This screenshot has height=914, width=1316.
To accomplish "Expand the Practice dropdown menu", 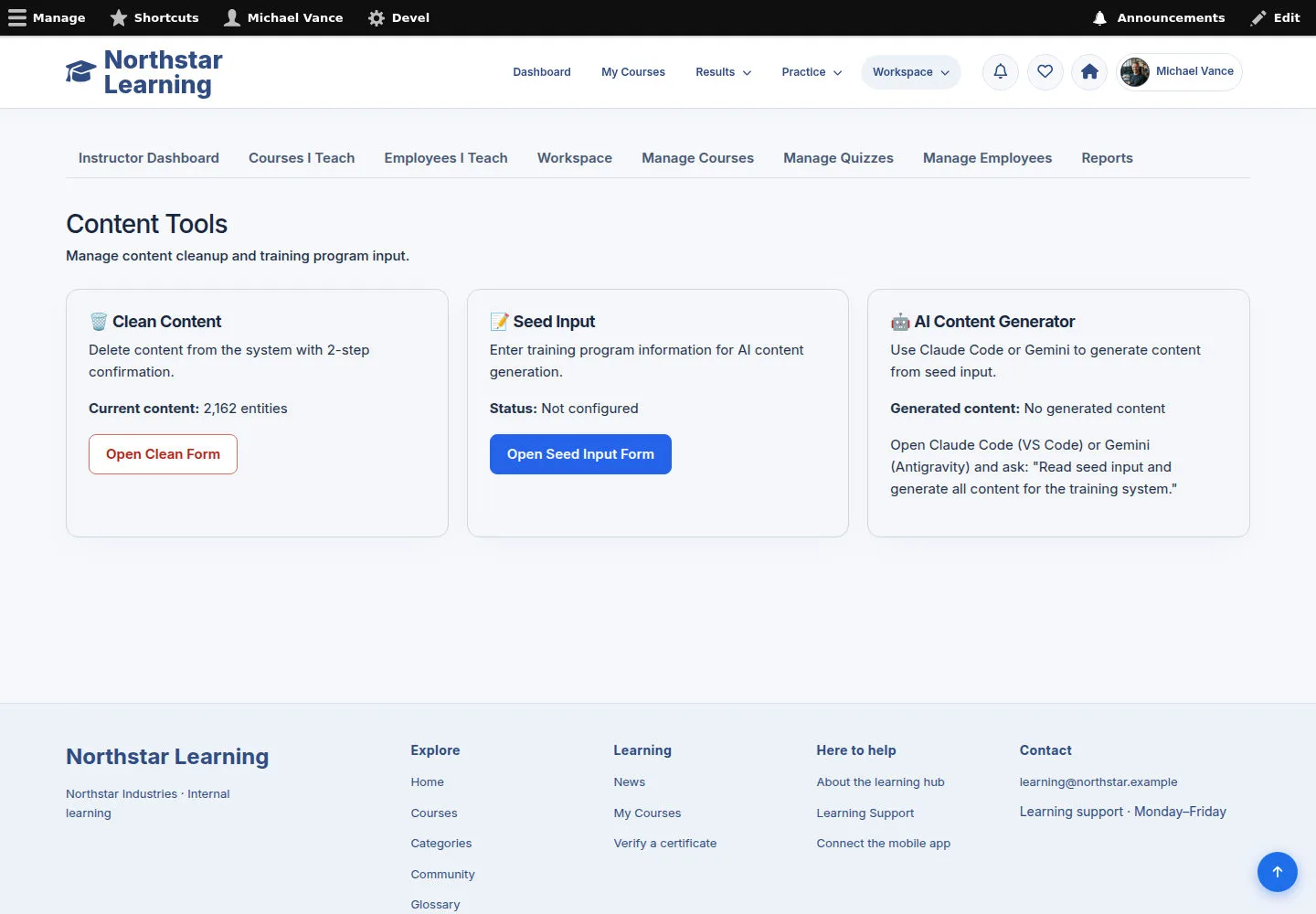I will pos(812,72).
